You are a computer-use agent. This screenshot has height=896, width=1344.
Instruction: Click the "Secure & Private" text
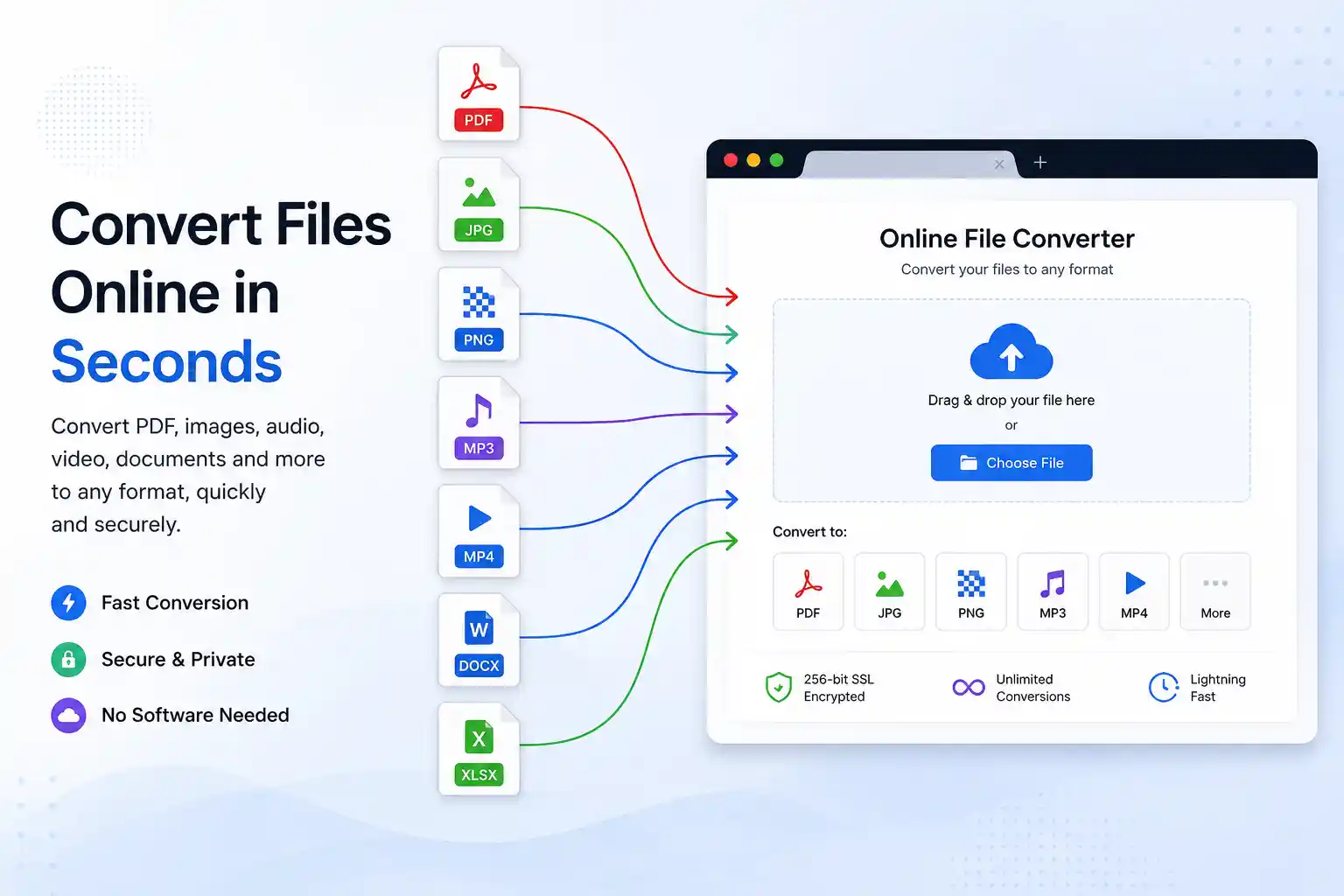[x=178, y=660]
